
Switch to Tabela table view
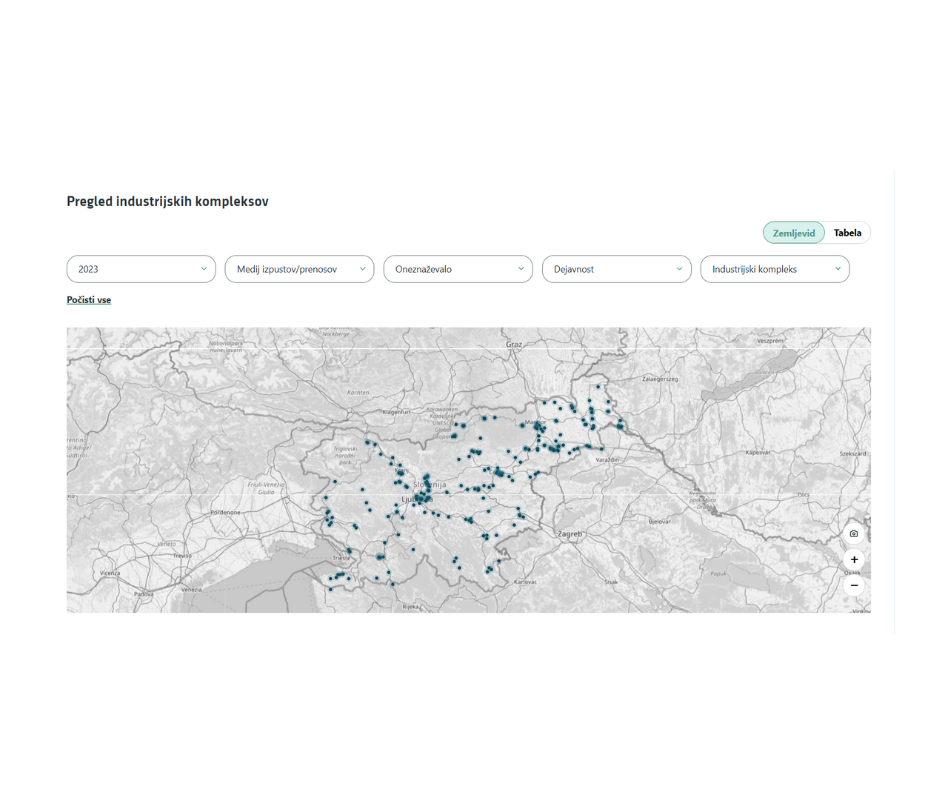point(847,233)
